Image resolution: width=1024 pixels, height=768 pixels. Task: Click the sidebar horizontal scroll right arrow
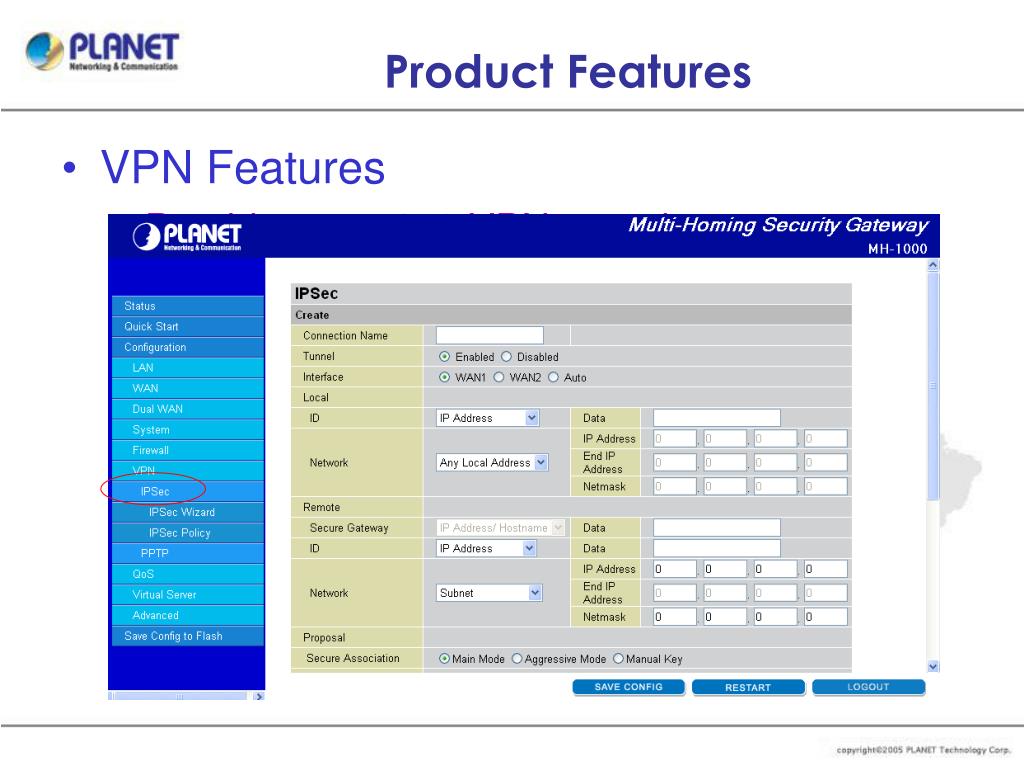pyautogui.click(x=259, y=697)
